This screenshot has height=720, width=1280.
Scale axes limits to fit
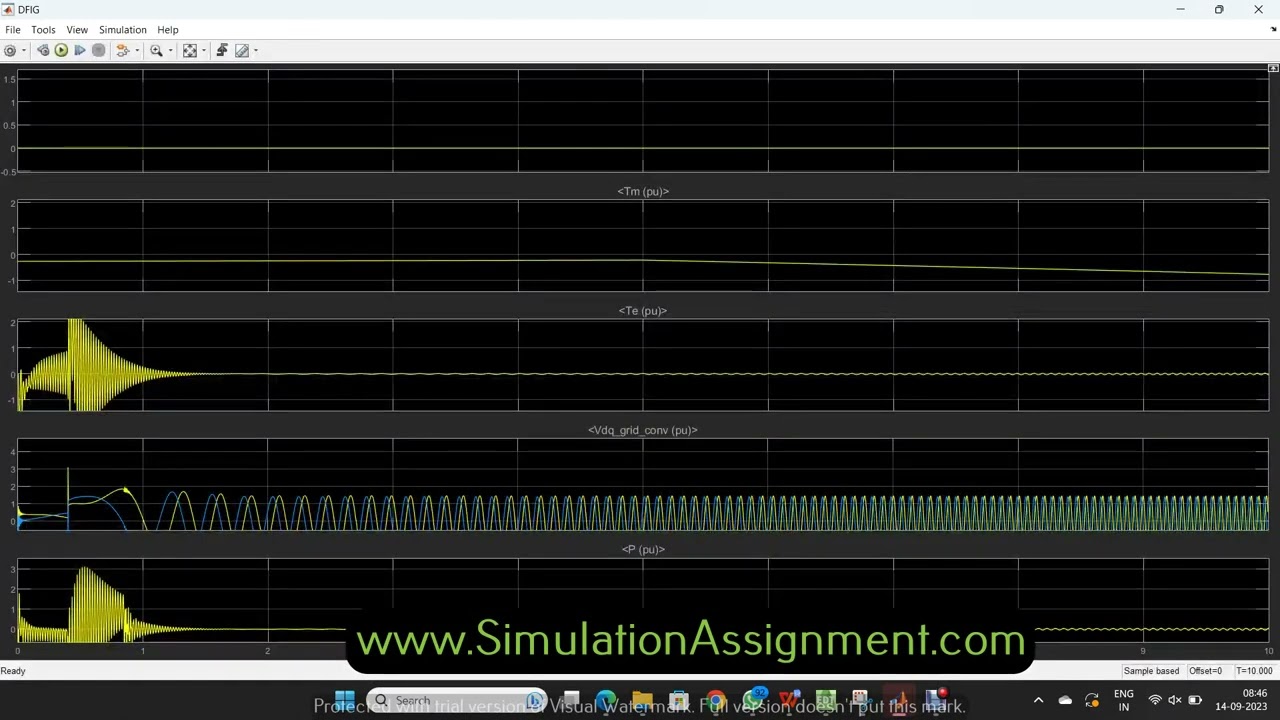pos(190,50)
